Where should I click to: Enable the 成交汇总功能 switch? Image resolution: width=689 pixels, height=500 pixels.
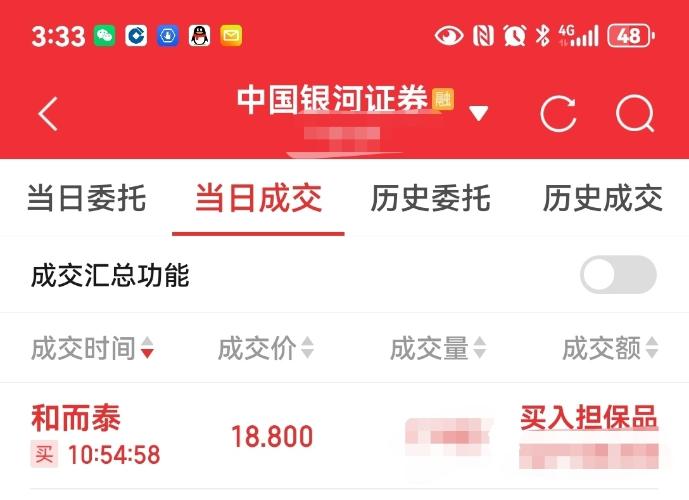618,275
